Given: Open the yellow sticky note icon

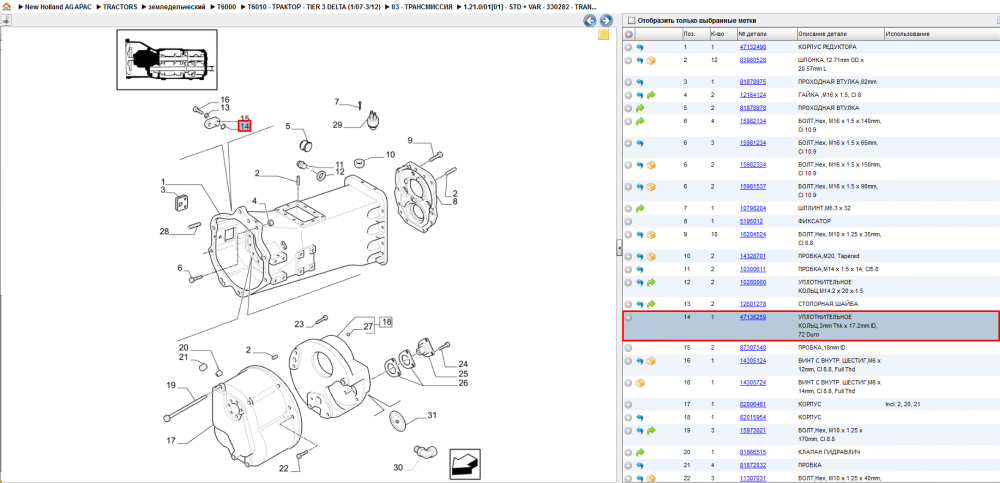Looking at the screenshot, I should pos(603,35).
